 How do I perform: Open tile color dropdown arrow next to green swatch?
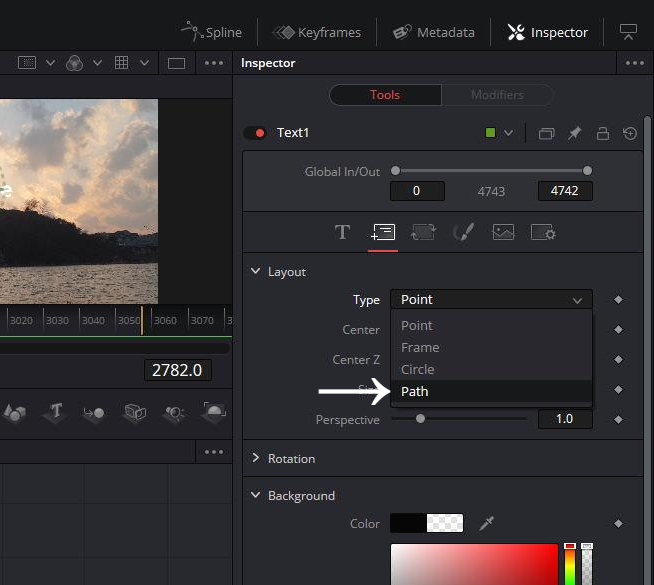(x=508, y=133)
